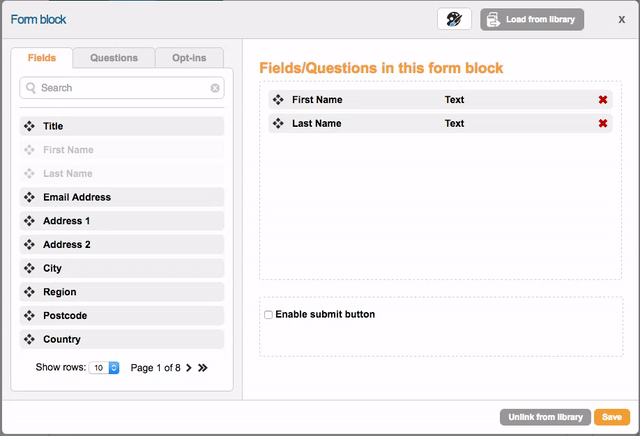Click the drag icon next to Email Address

tap(30, 197)
